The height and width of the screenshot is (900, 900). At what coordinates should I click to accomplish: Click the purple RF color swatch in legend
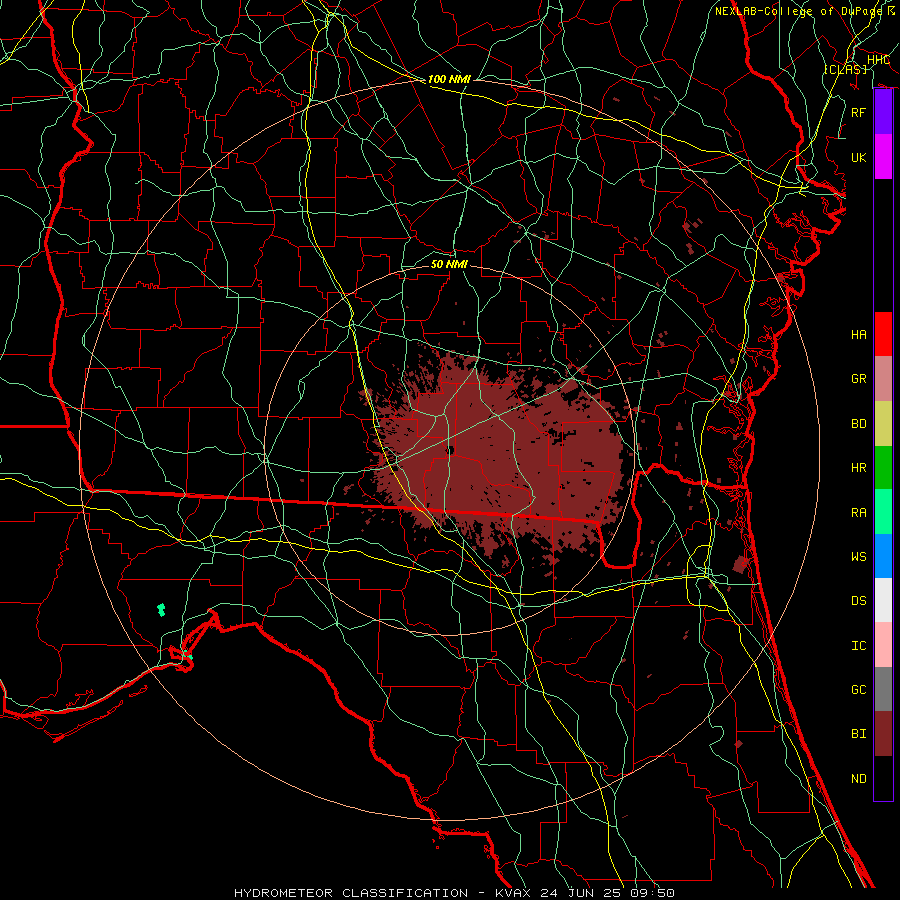[883, 112]
